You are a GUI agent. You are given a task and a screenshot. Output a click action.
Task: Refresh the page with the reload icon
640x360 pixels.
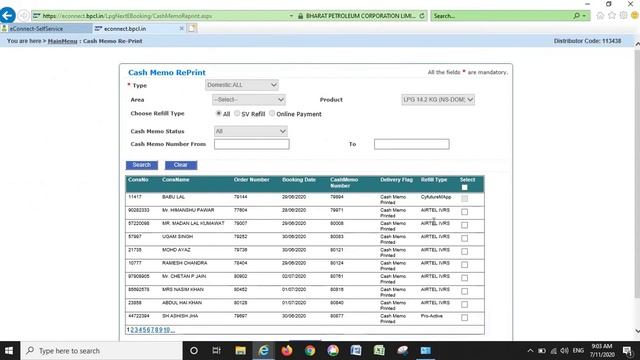pos(422,16)
